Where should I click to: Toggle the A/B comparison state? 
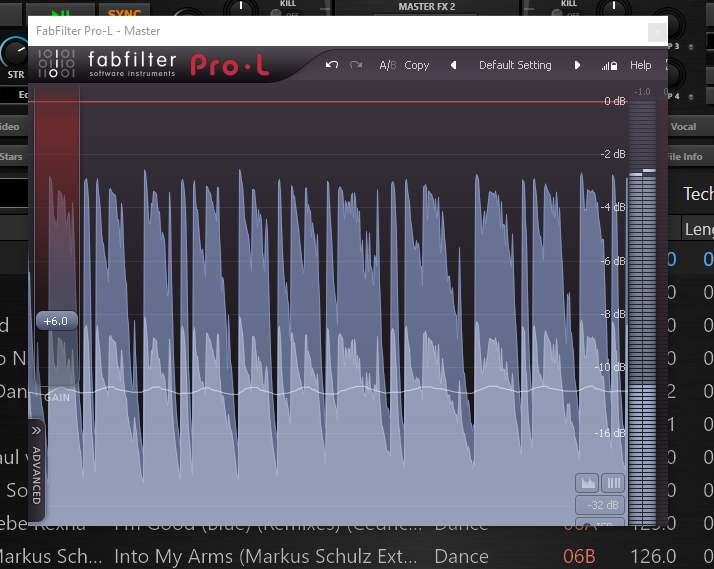tap(388, 66)
